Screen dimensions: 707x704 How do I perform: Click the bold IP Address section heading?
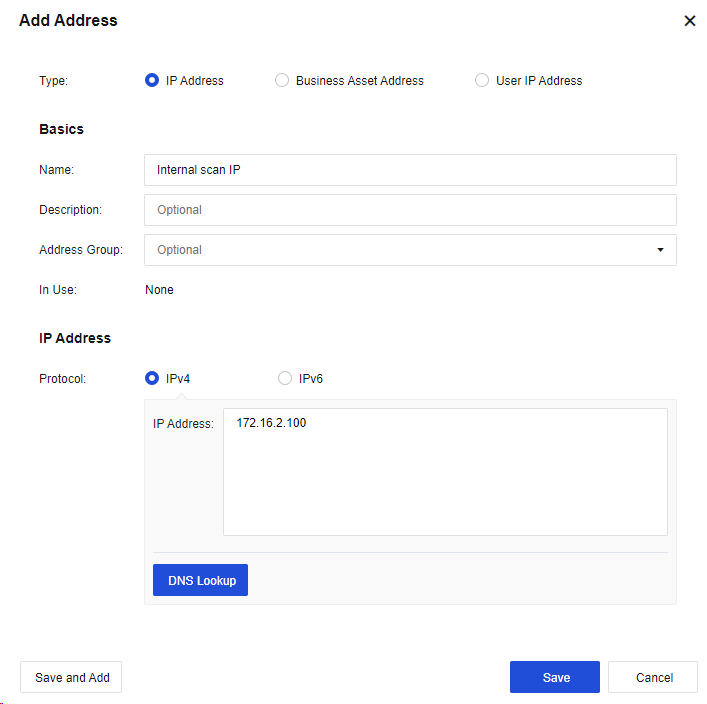point(75,338)
